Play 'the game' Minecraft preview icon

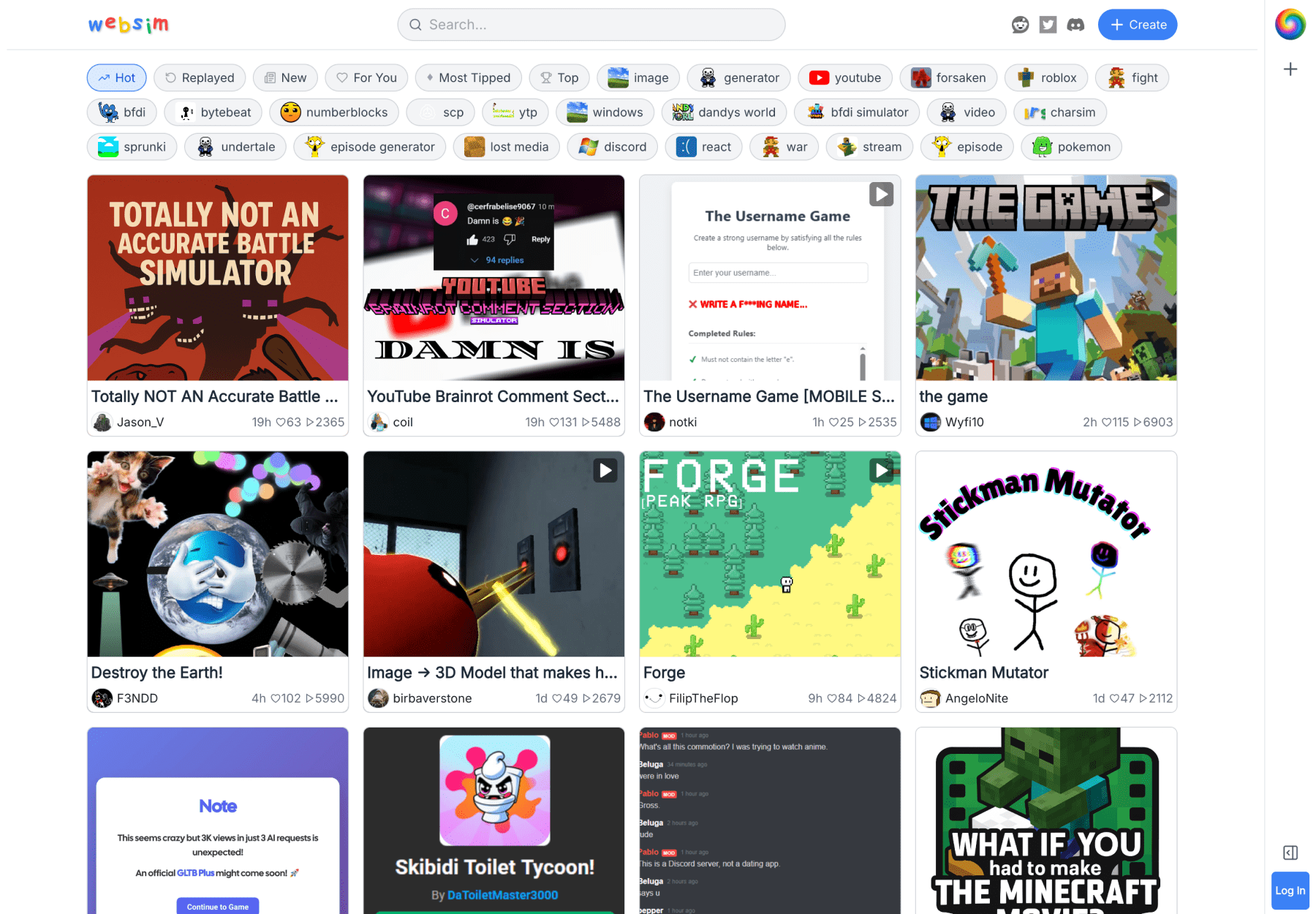point(1157,194)
